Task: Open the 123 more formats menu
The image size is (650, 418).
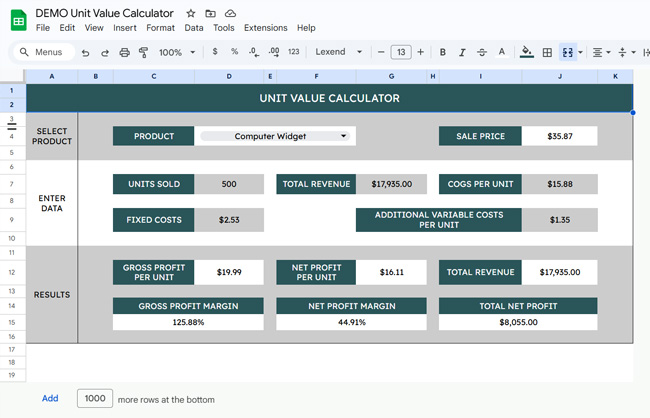Action: coord(293,52)
